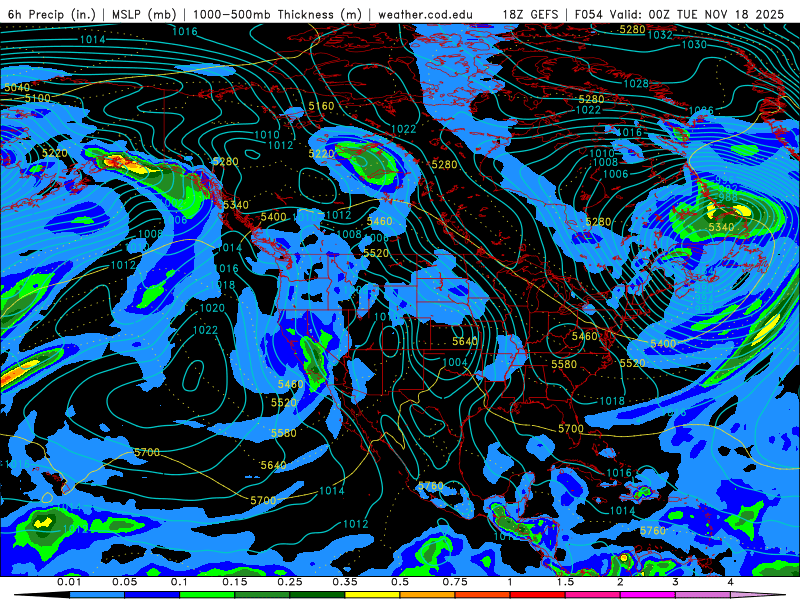The height and width of the screenshot is (600, 800).
Task: Click the '5160' thickness contour label
Action: coord(321,106)
